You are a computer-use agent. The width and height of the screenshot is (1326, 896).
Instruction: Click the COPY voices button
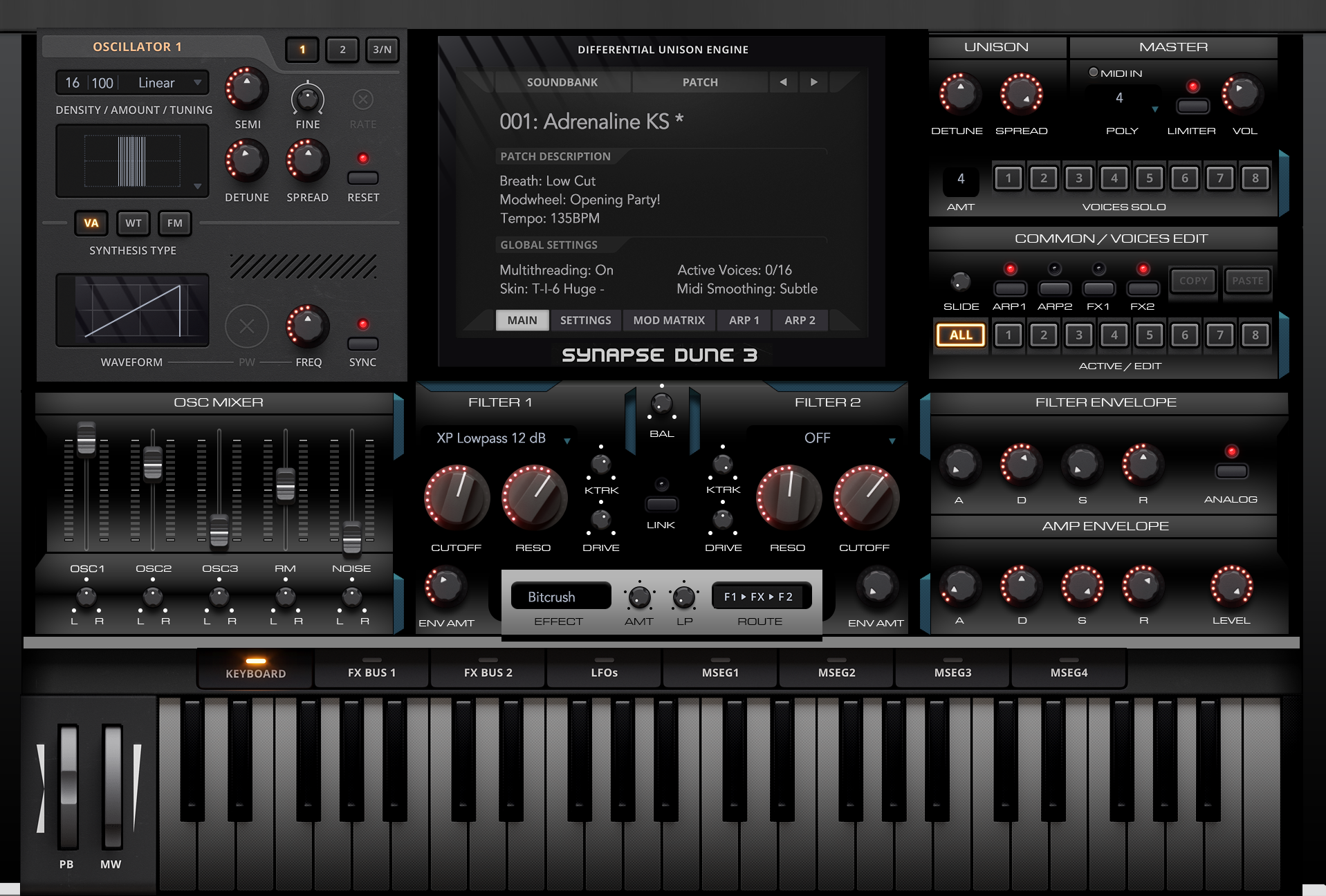1193,281
